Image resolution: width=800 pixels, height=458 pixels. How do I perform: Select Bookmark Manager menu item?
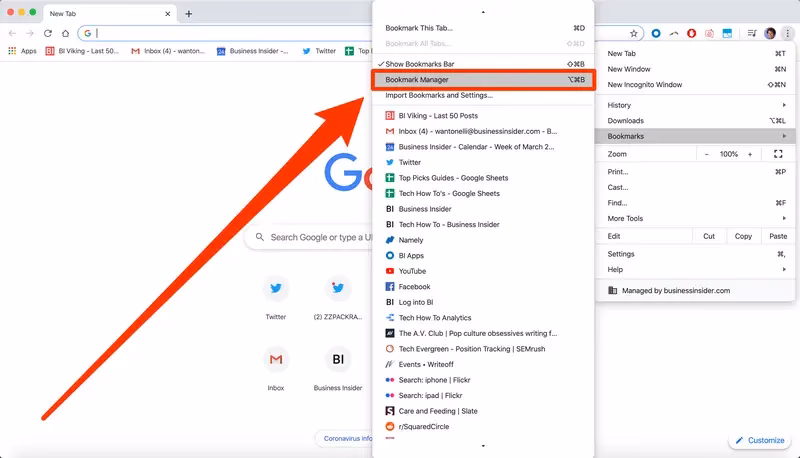click(483, 80)
